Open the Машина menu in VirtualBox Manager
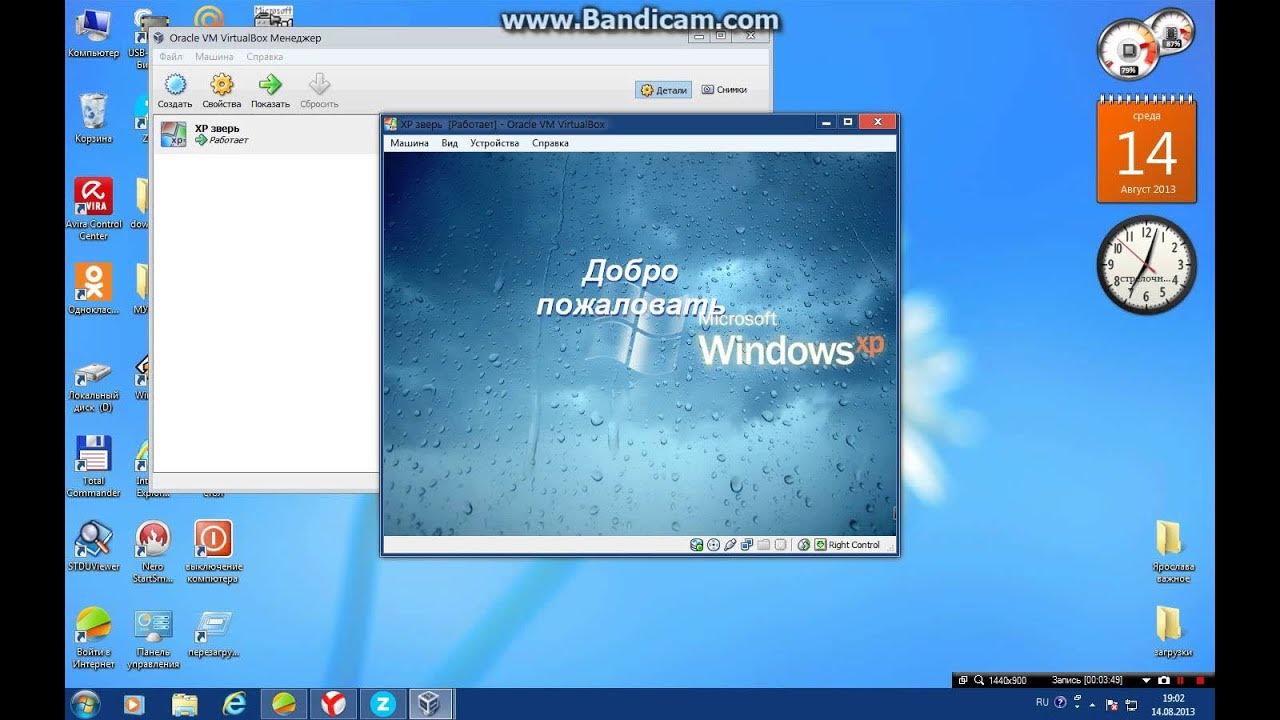The width and height of the screenshot is (1280, 720). [x=214, y=57]
